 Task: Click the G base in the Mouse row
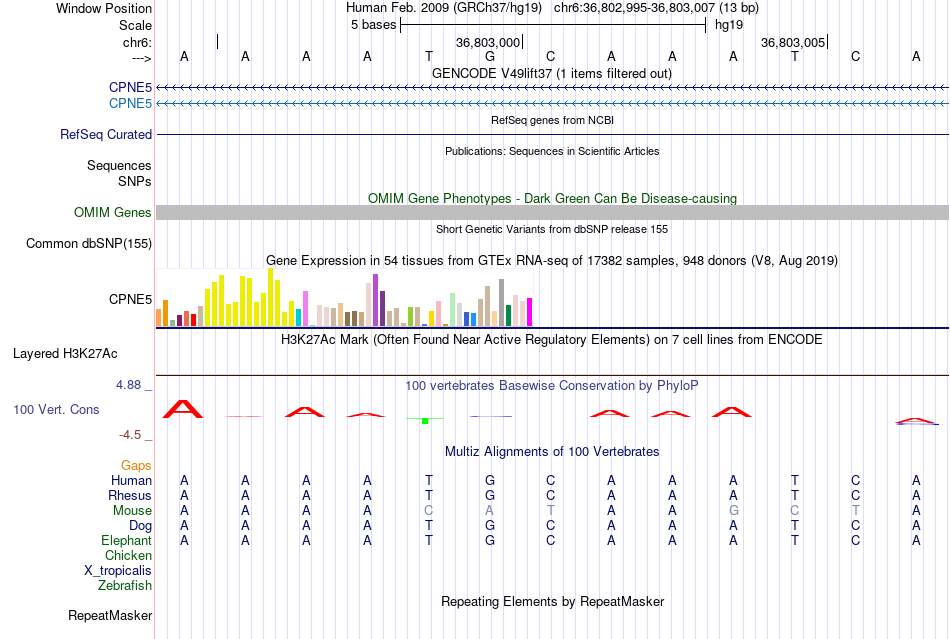pyautogui.click(x=733, y=511)
